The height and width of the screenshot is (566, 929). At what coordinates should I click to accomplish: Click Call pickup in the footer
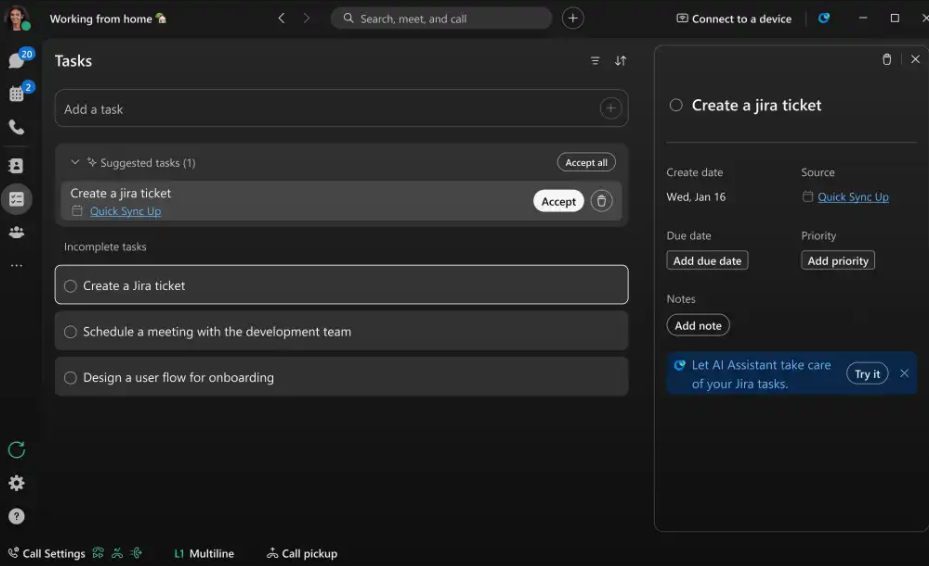point(302,553)
